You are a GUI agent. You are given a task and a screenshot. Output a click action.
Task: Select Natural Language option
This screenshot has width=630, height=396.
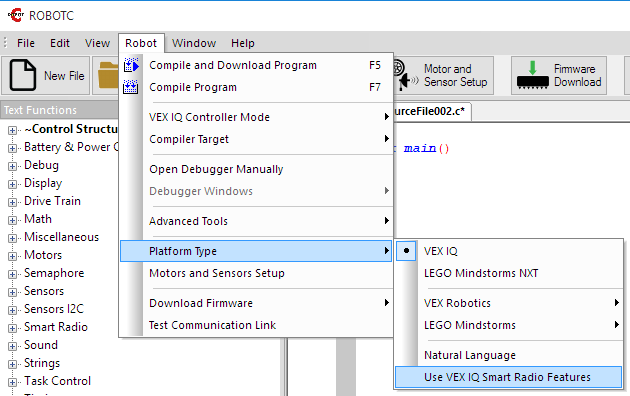tap(509, 355)
